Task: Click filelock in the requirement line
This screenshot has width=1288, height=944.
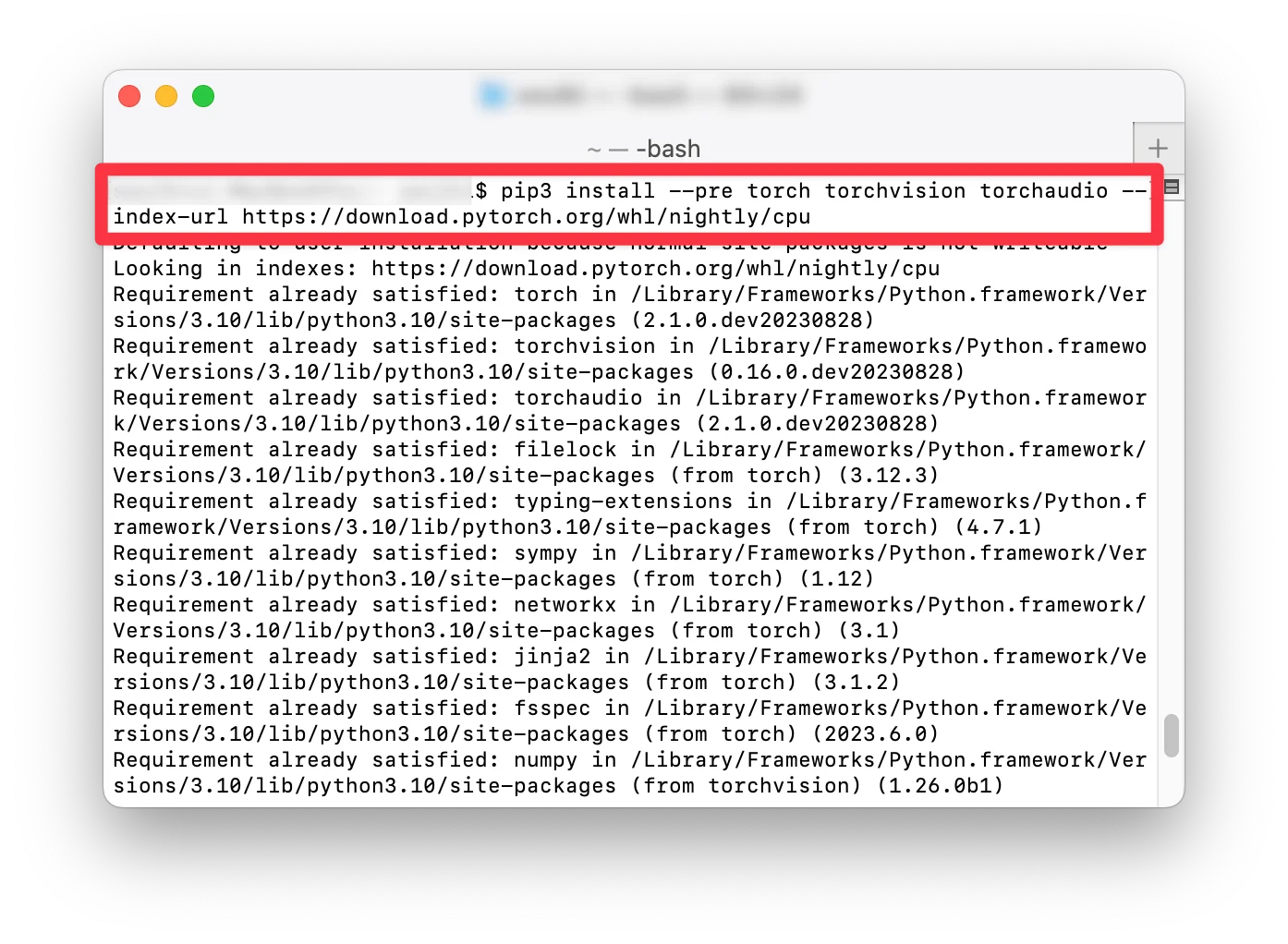Action: tap(565, 450)
